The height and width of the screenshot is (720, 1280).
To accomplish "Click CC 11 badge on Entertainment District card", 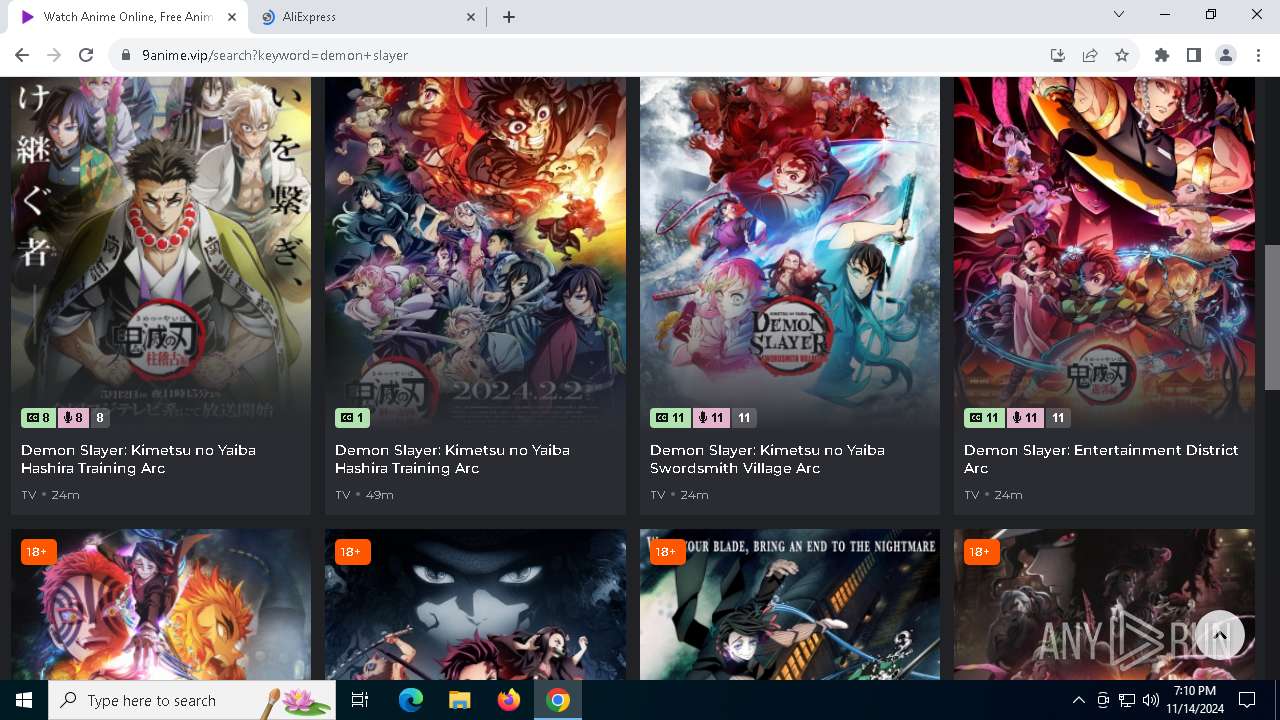I will 984,418.
